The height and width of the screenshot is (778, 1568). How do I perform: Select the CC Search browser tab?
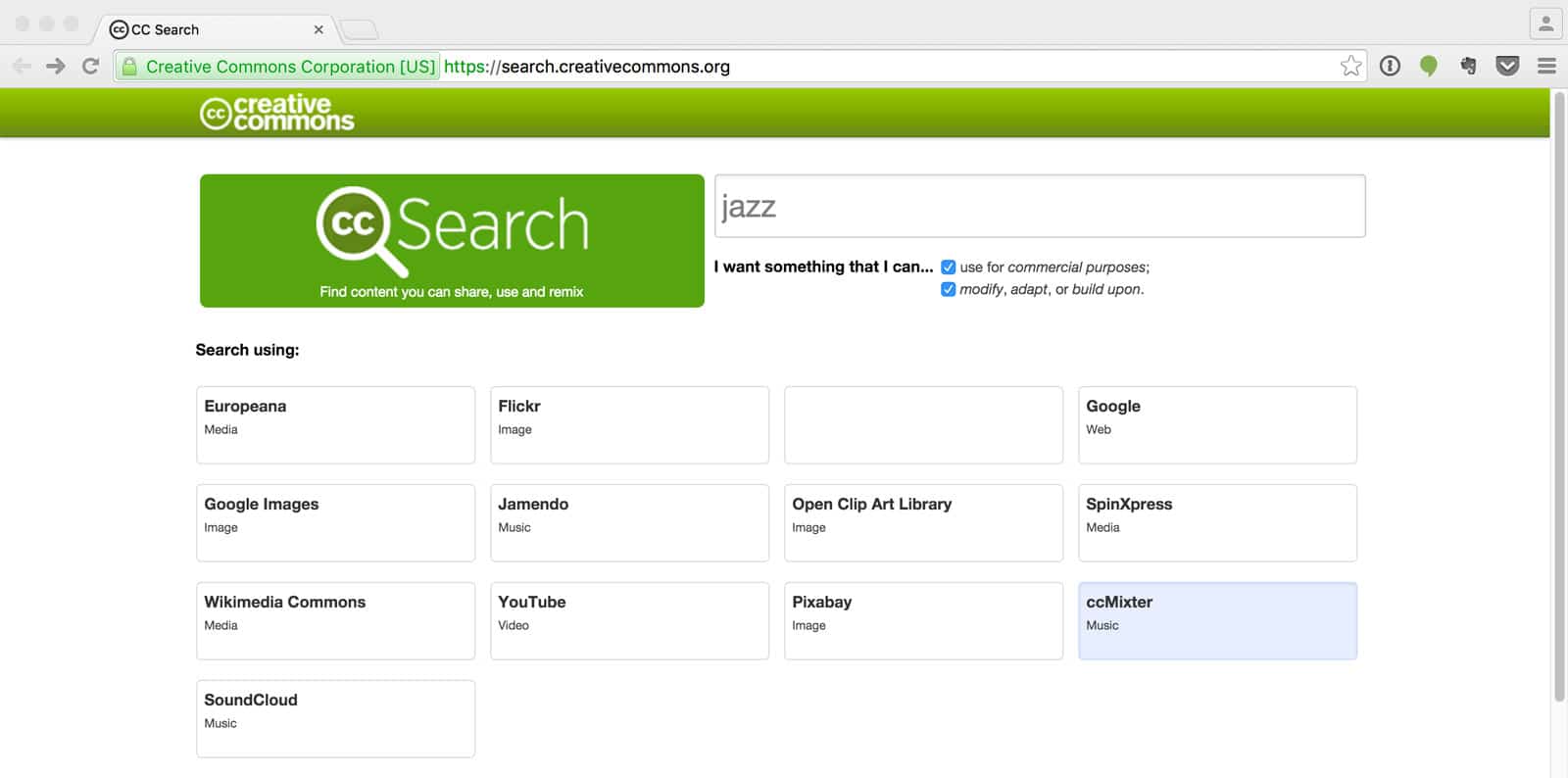[x=196, y=29]
